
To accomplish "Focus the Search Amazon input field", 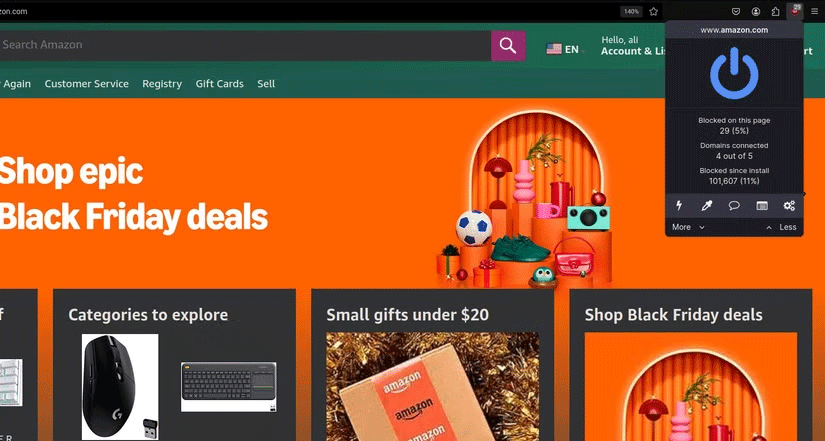I will (x=245, y=45).
